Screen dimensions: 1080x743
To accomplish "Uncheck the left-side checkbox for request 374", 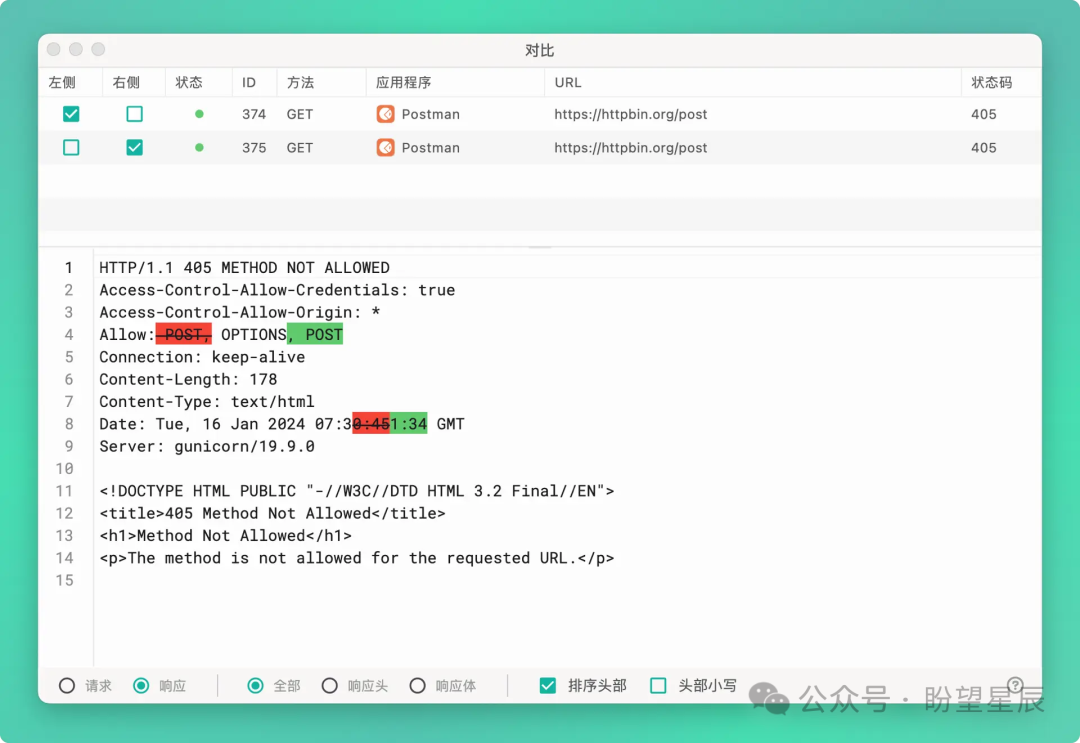I will [x=71, y=114].
